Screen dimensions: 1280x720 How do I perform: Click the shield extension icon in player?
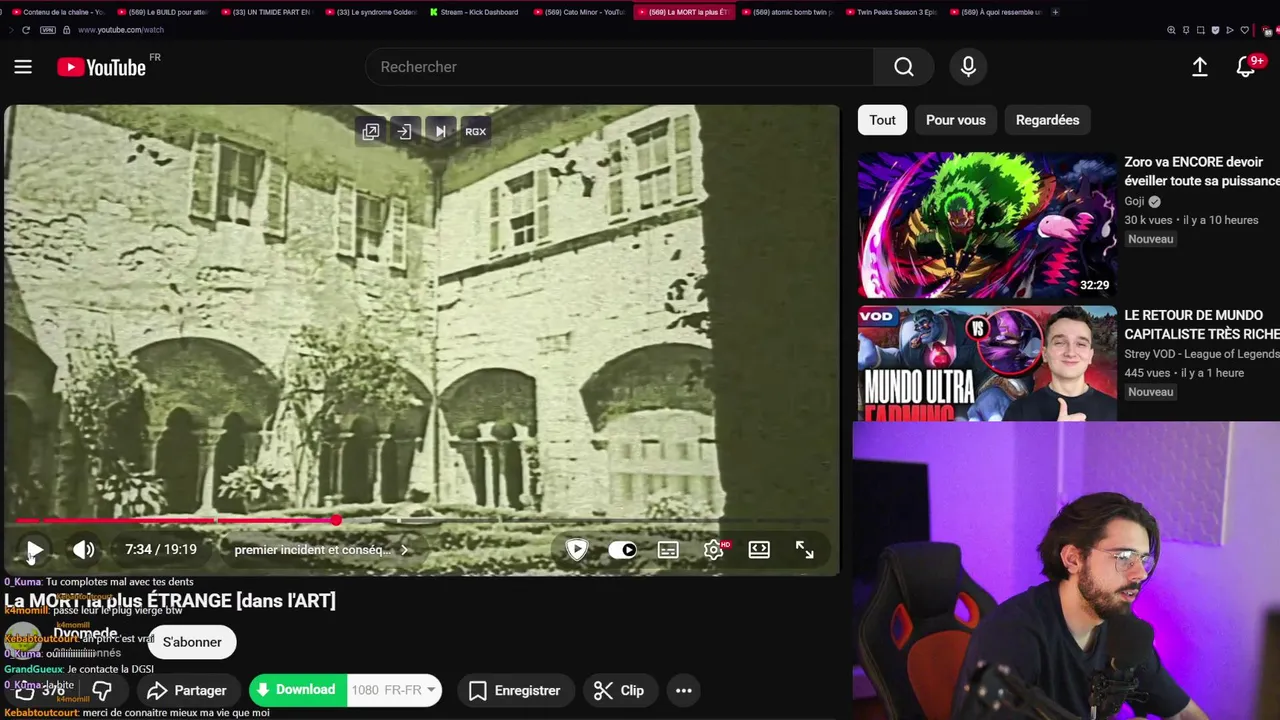[x=577, y=549]
